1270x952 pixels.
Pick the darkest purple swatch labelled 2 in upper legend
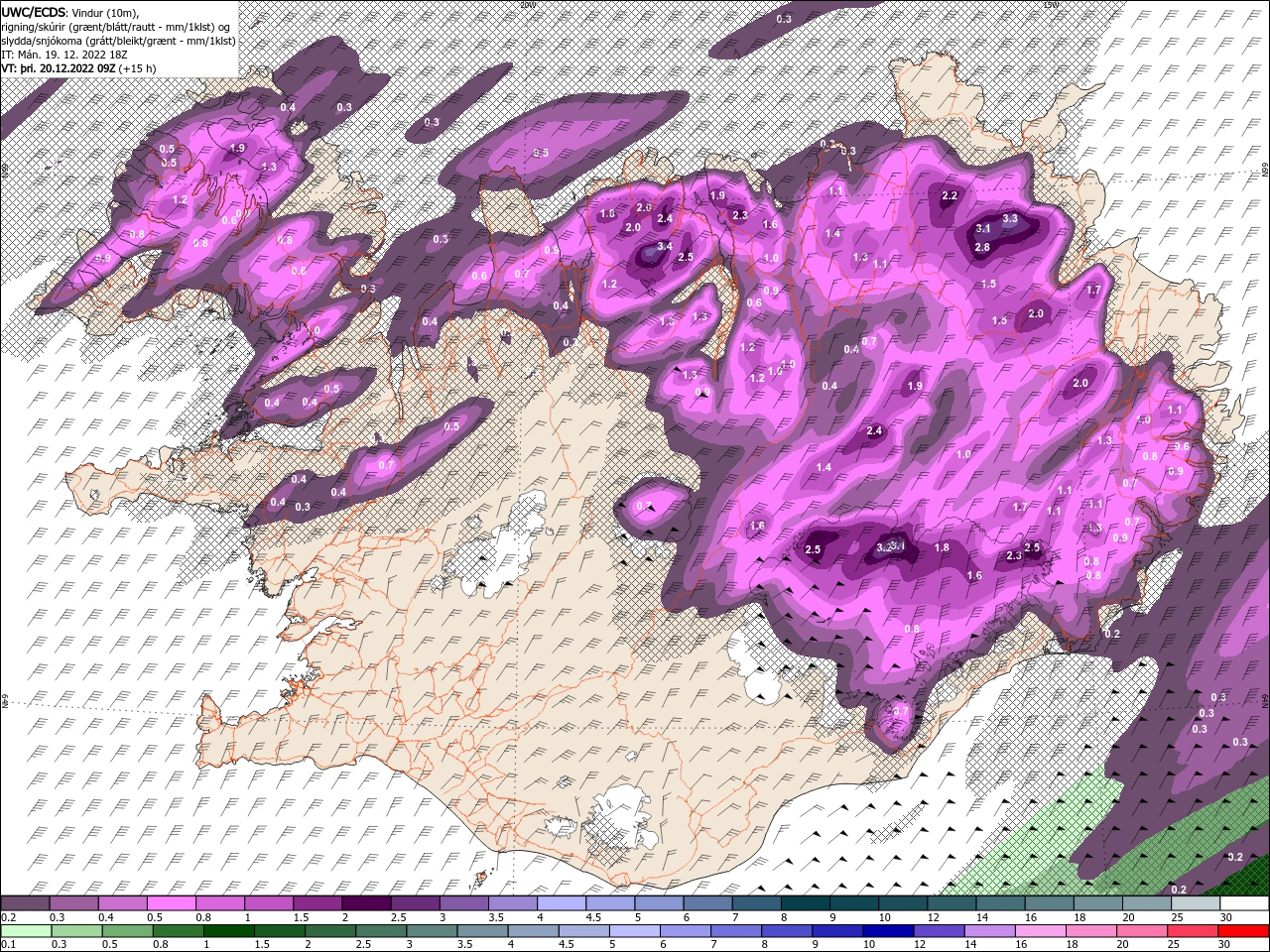click(x=366, y=903)
